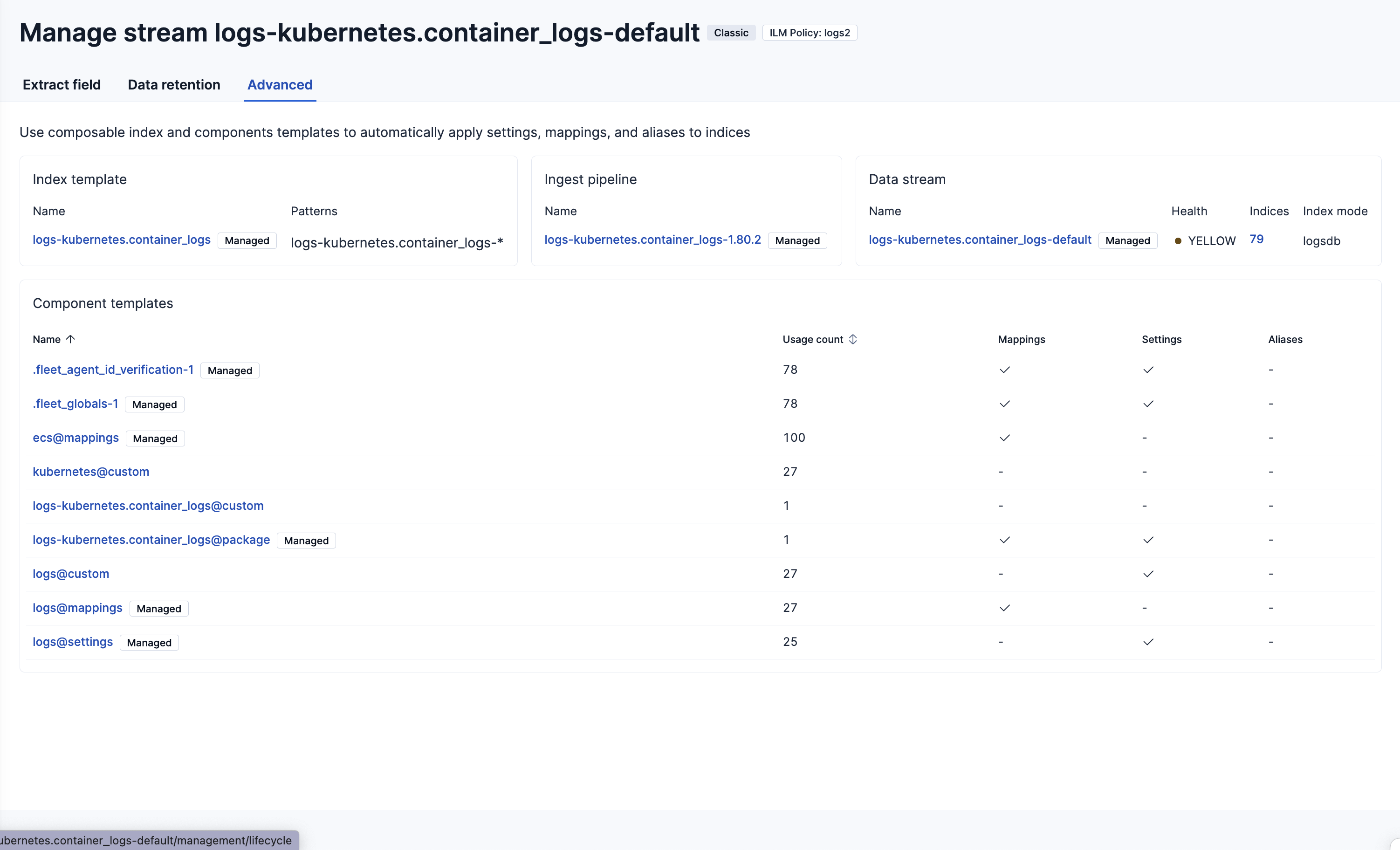This screenshot has width=1400, height=850.
Task: Switch to the Extract field tab
Action: tap(62, 85)
